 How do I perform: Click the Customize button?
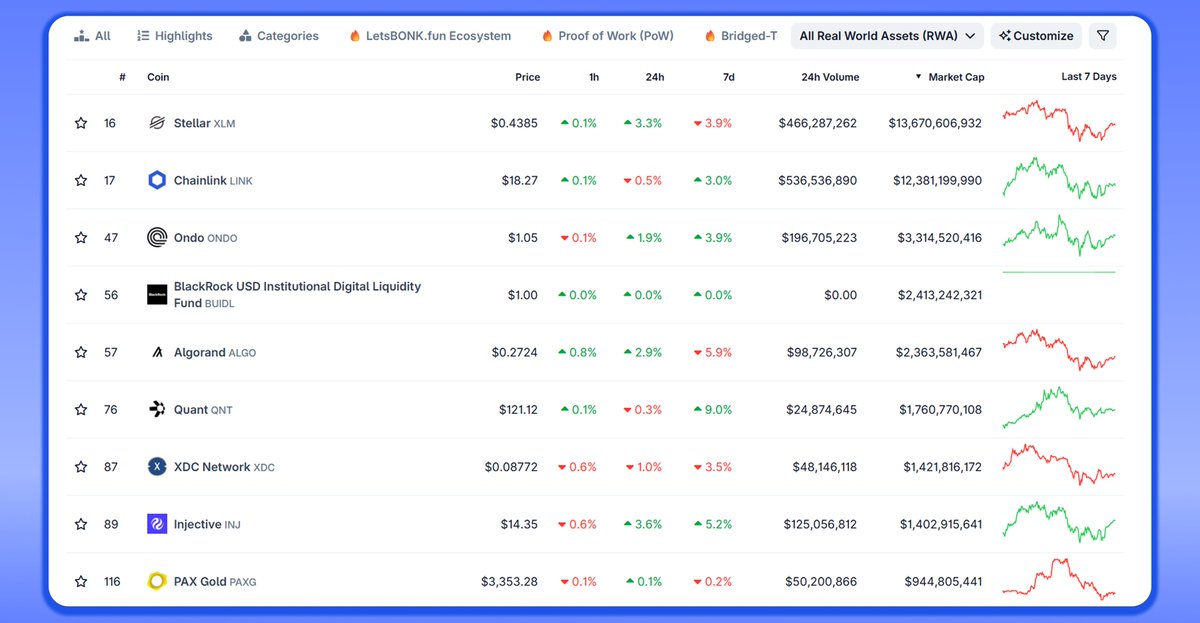[x=1036, y=36]
